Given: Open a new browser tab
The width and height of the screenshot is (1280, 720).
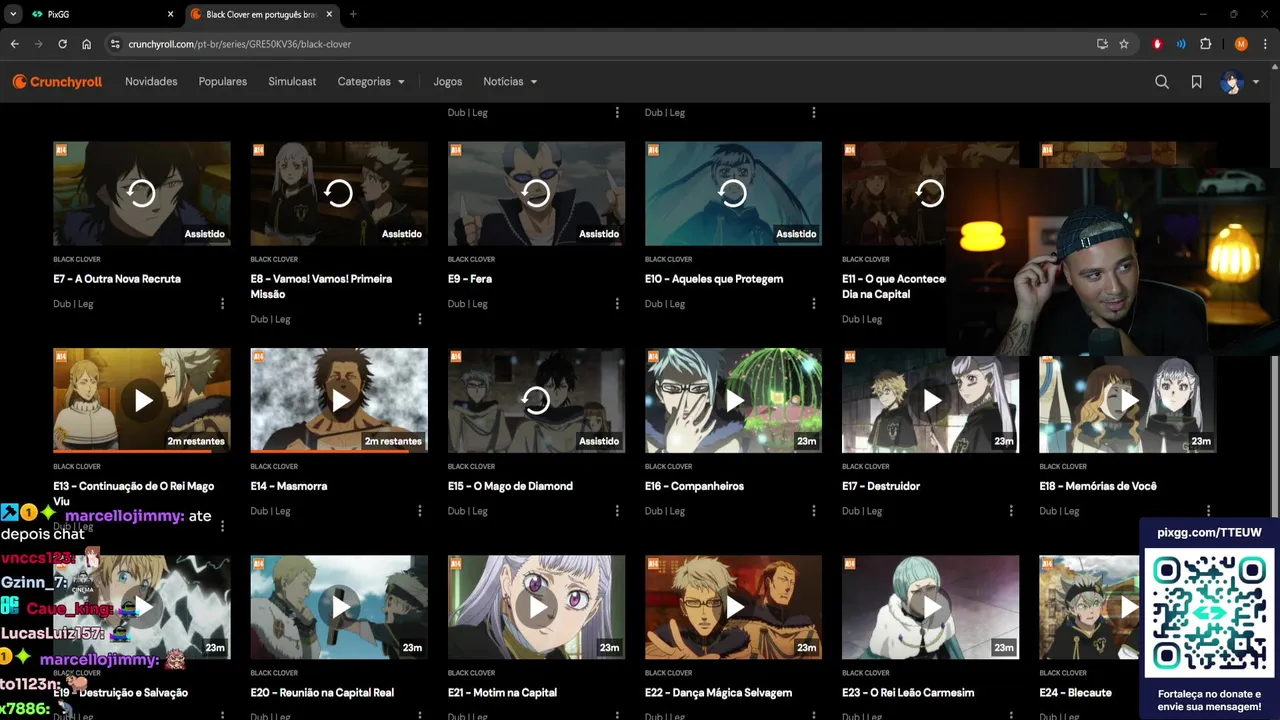Looking at the screenshot, I should tap(353, 14).
